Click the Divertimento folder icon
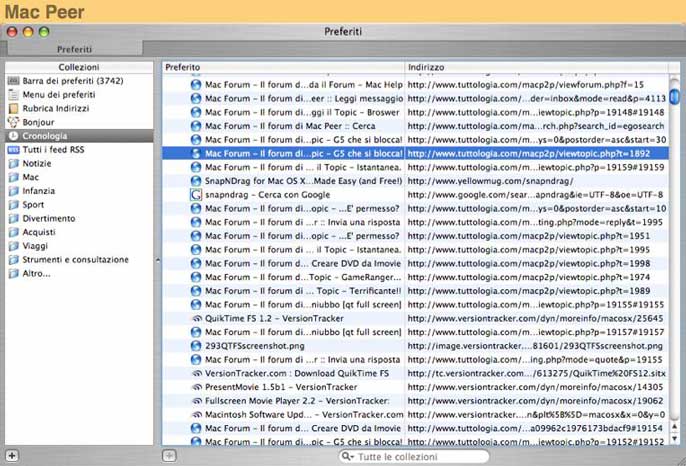 pyautogui.click(x=14, y=218)
